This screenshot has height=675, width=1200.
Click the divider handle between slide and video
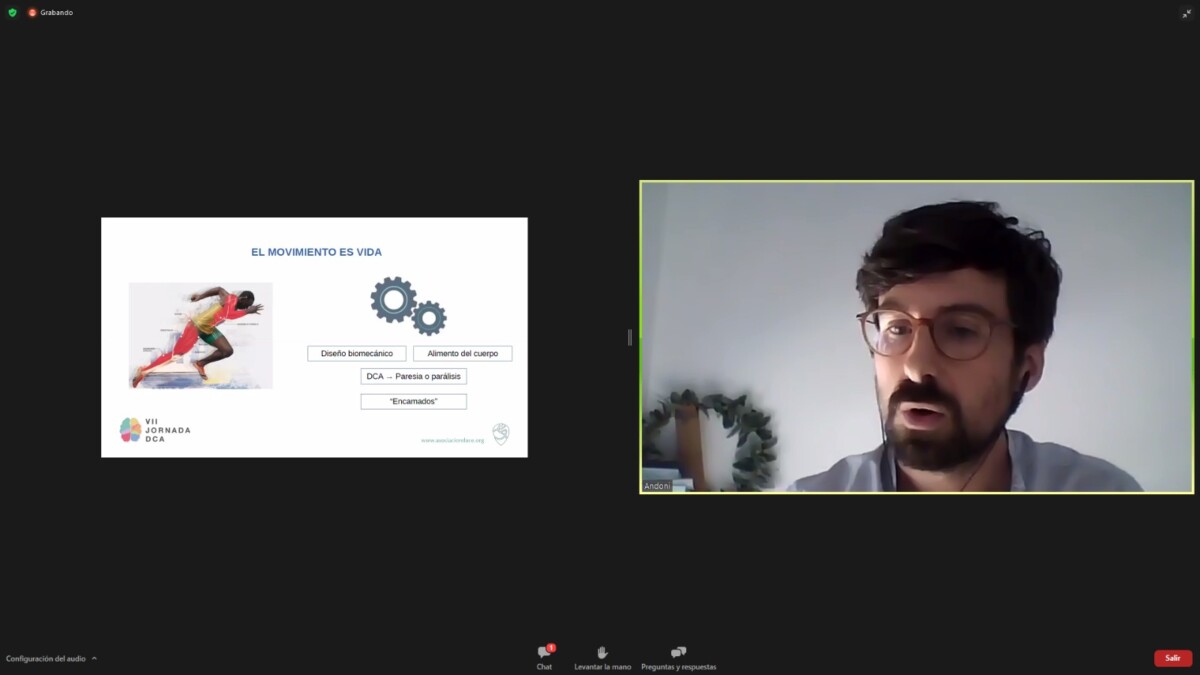click(629, 337)
